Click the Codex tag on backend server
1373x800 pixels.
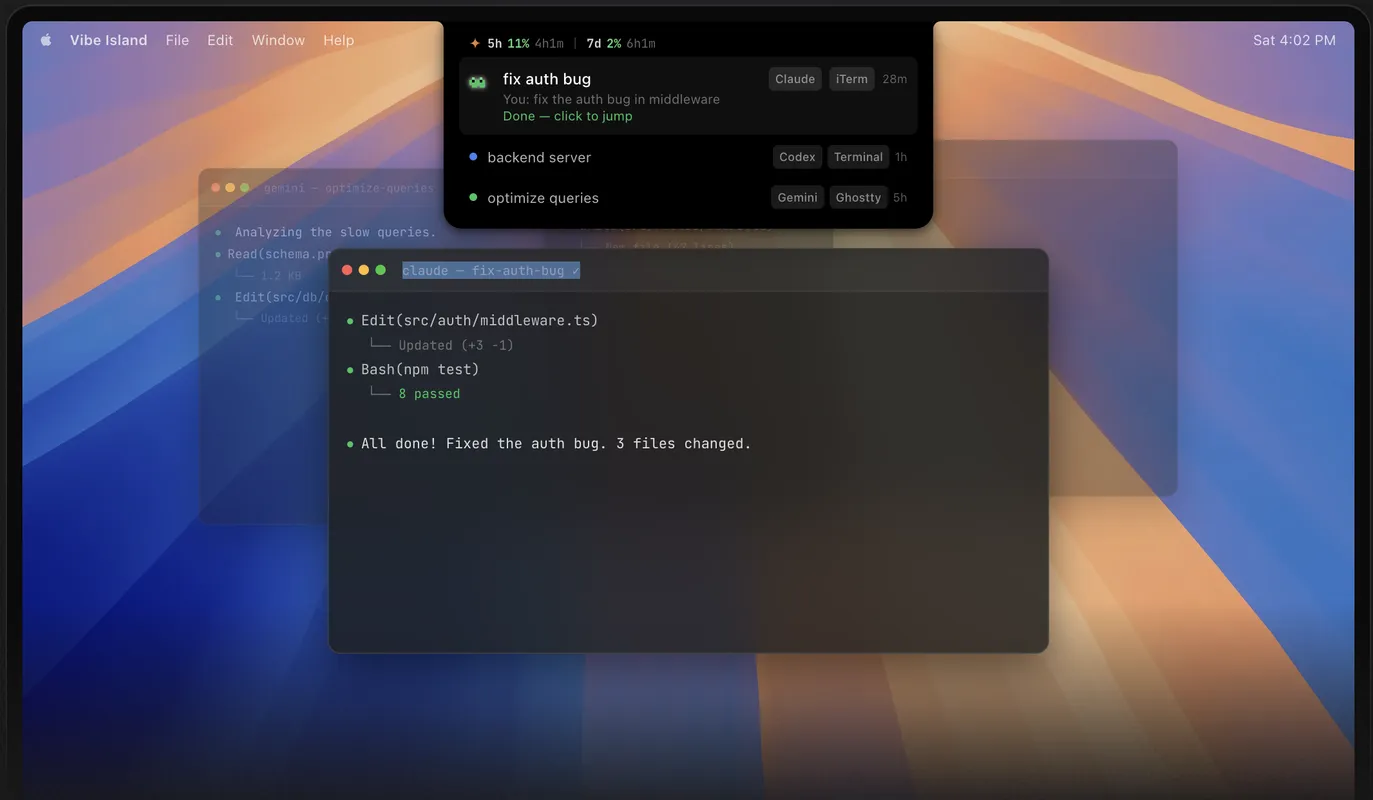point(797,157)
